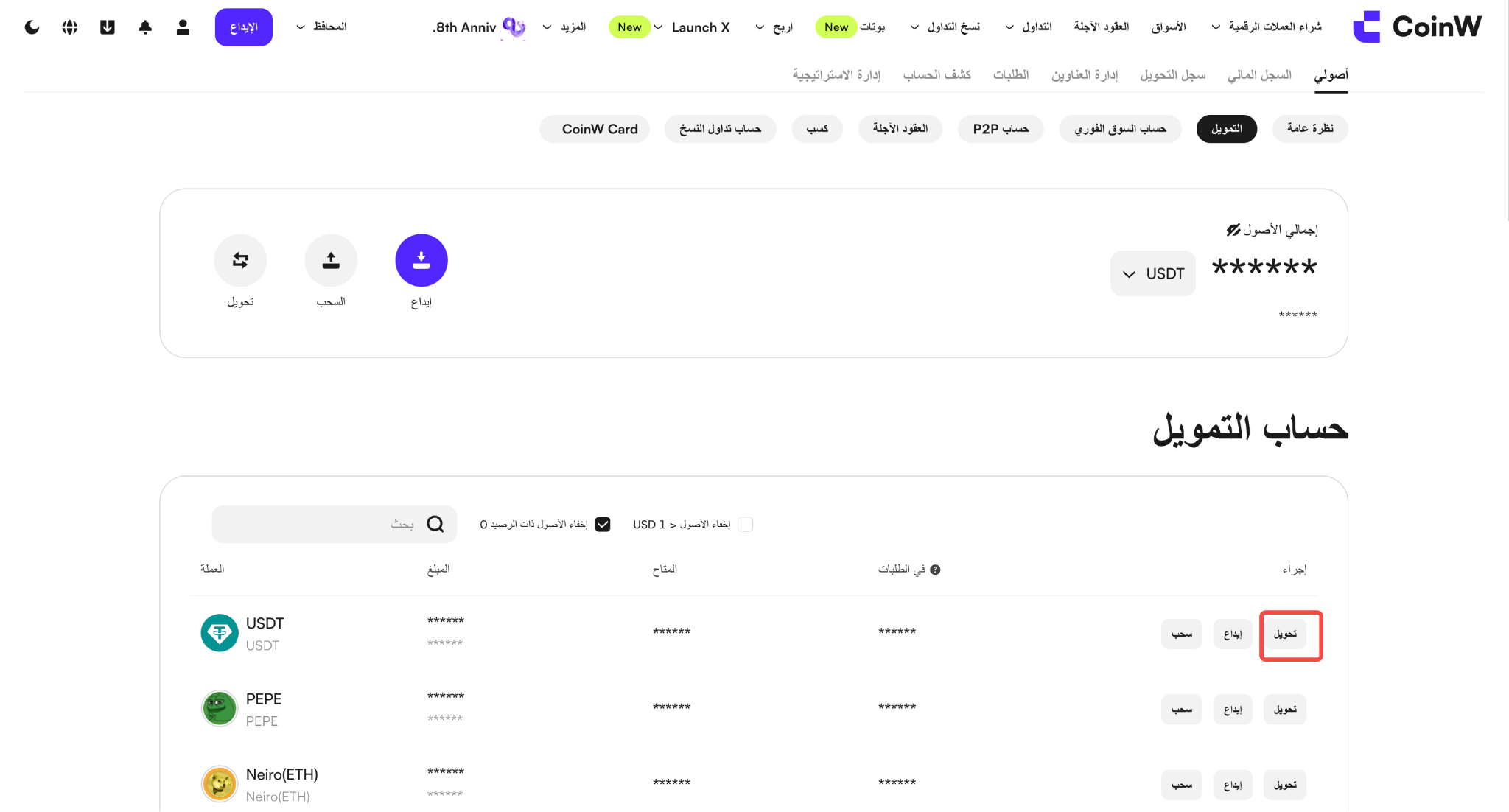Image resolution: width=1509 pixels, height=812 pixels.
Task: Click ايداع button in USDT row
Action: coord(1233,634)
